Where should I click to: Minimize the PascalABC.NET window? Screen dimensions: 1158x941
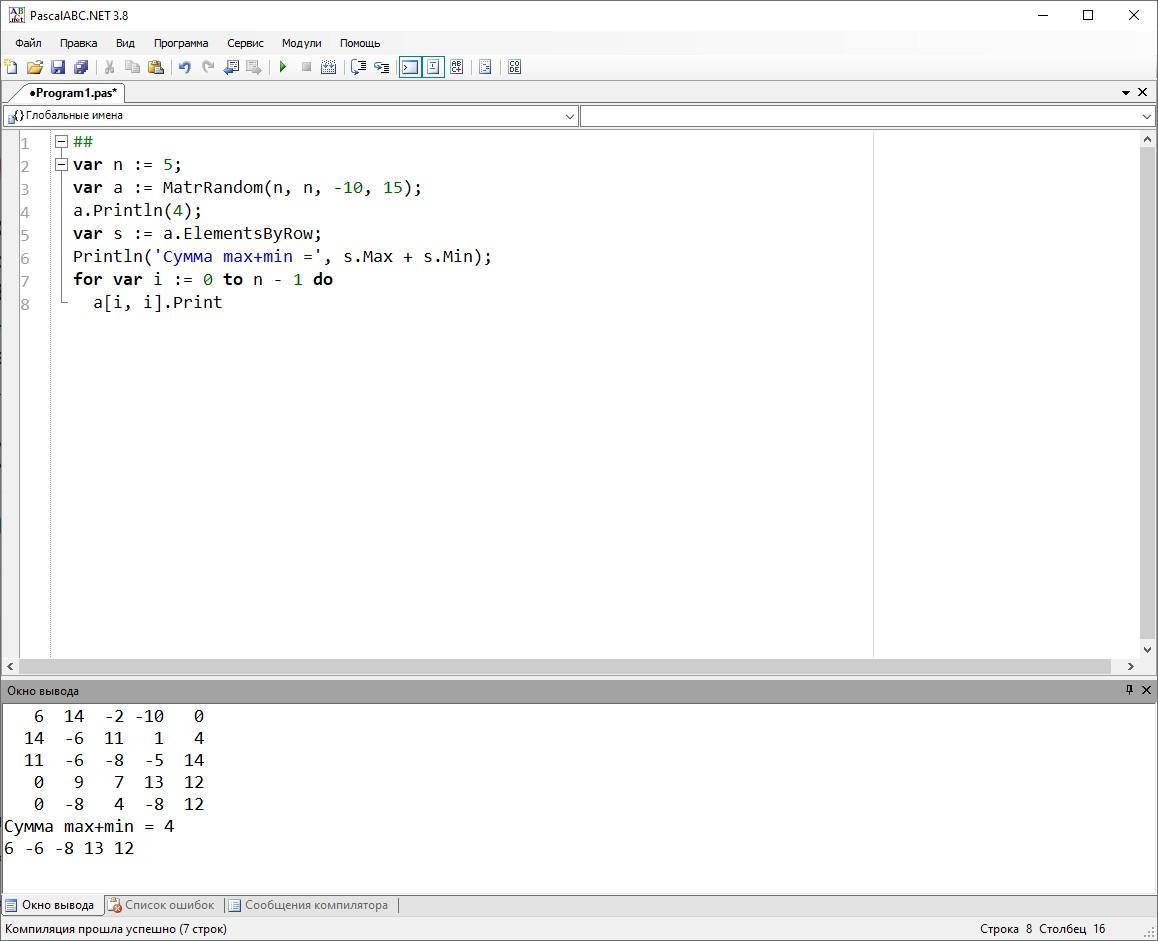click(1043, 15)
